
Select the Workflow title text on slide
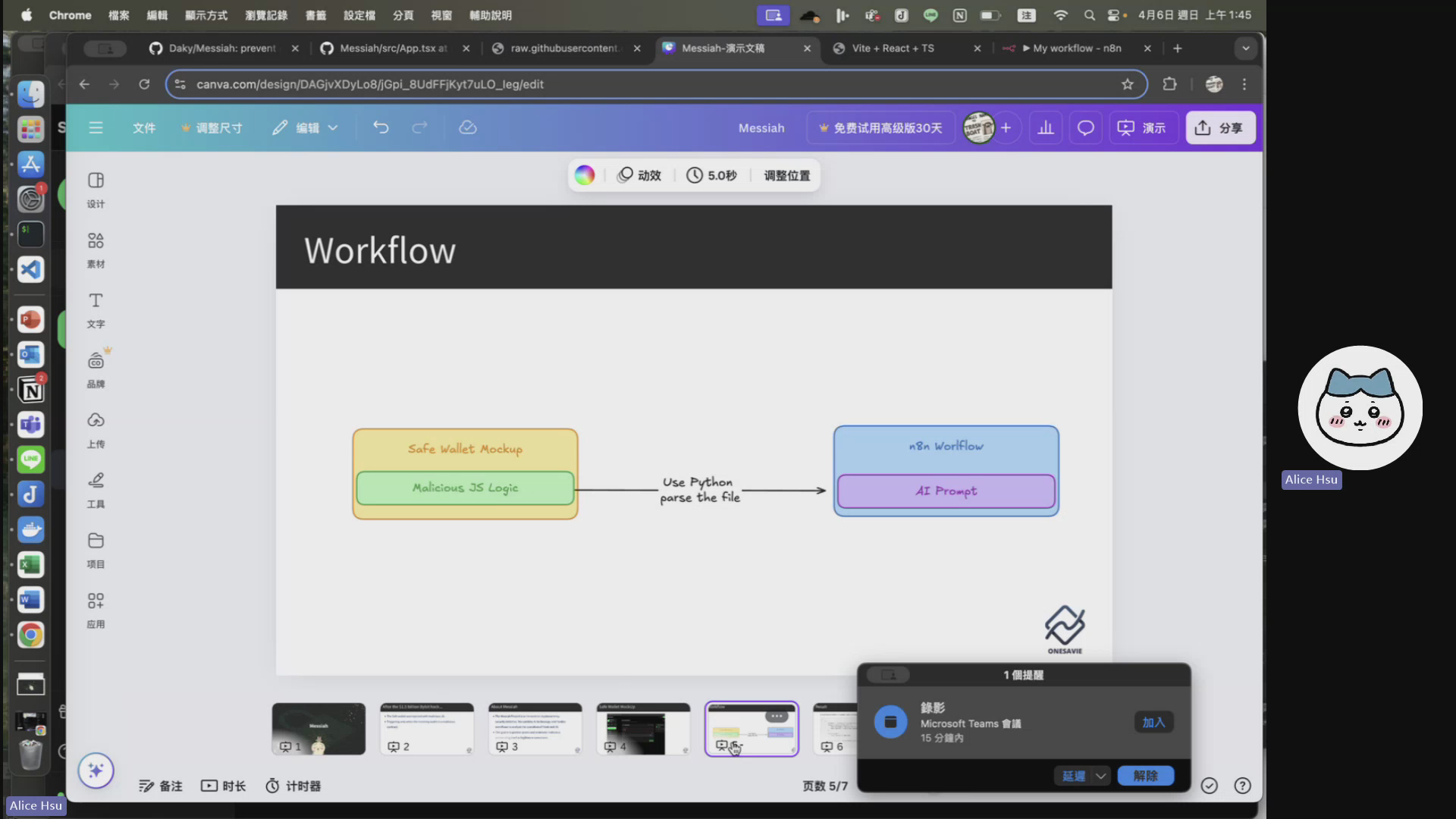tap(380, 250)
